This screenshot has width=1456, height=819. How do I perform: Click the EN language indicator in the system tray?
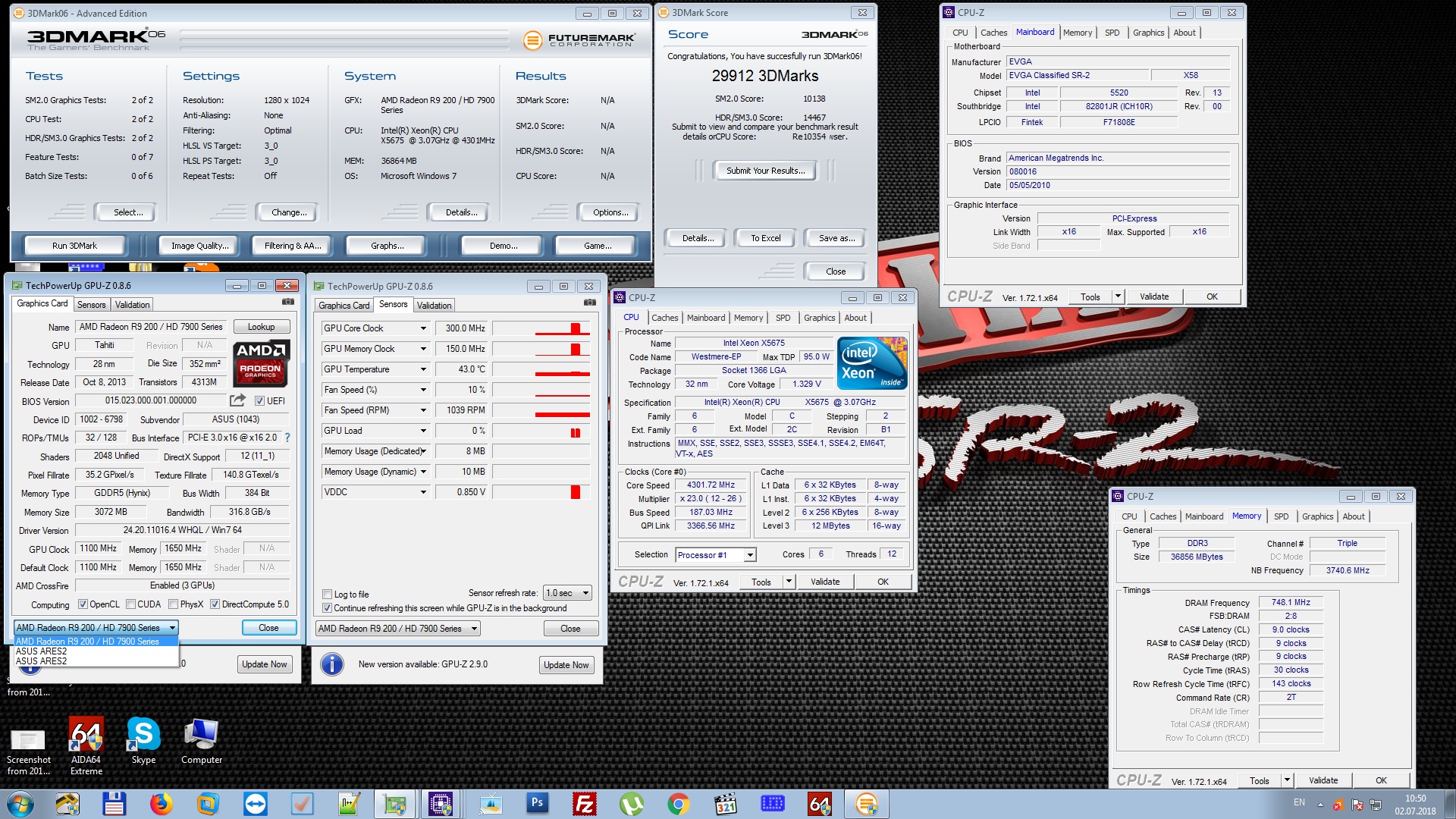[1299, 802]
